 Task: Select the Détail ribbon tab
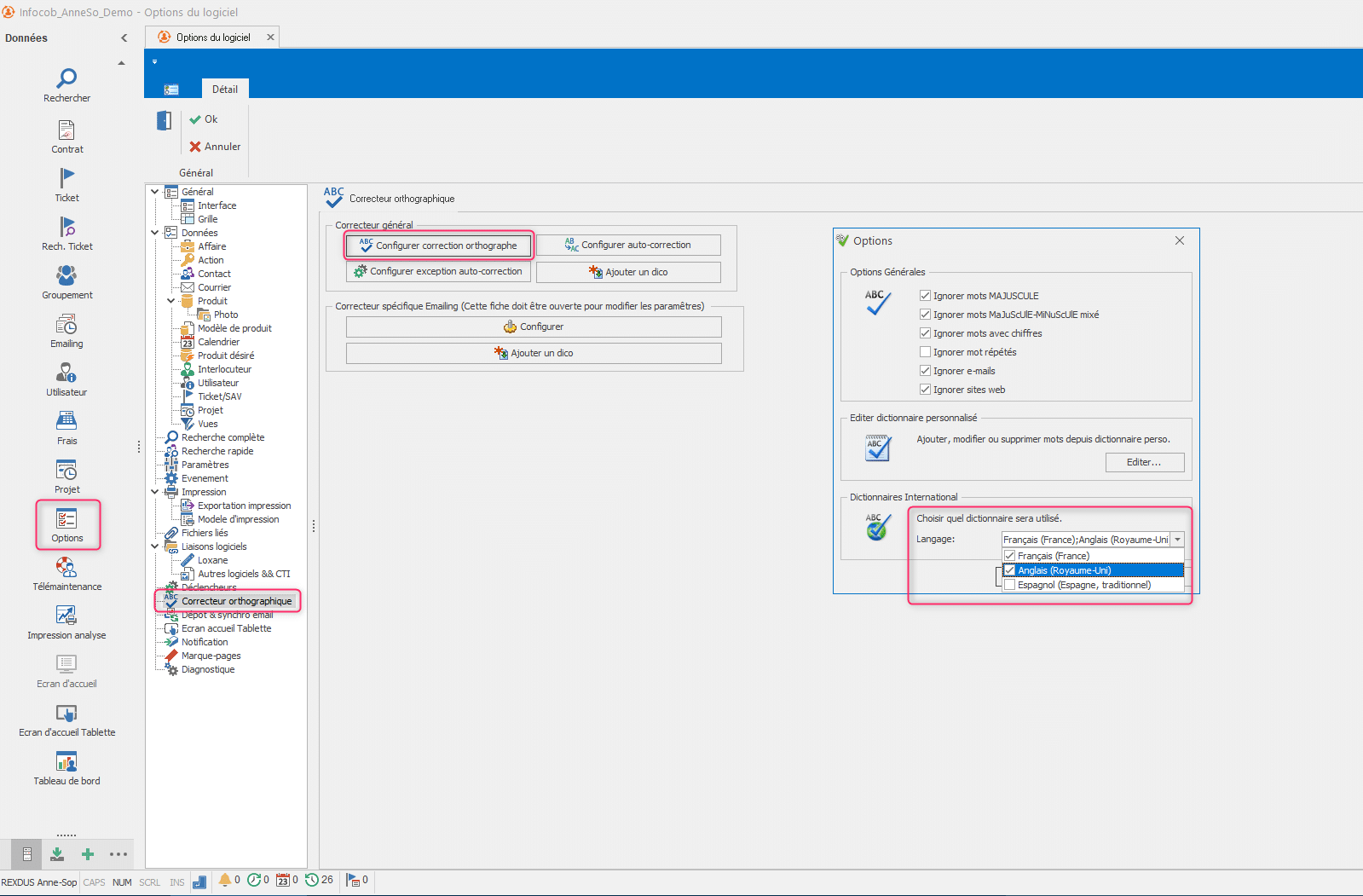(x=225, y=89)
